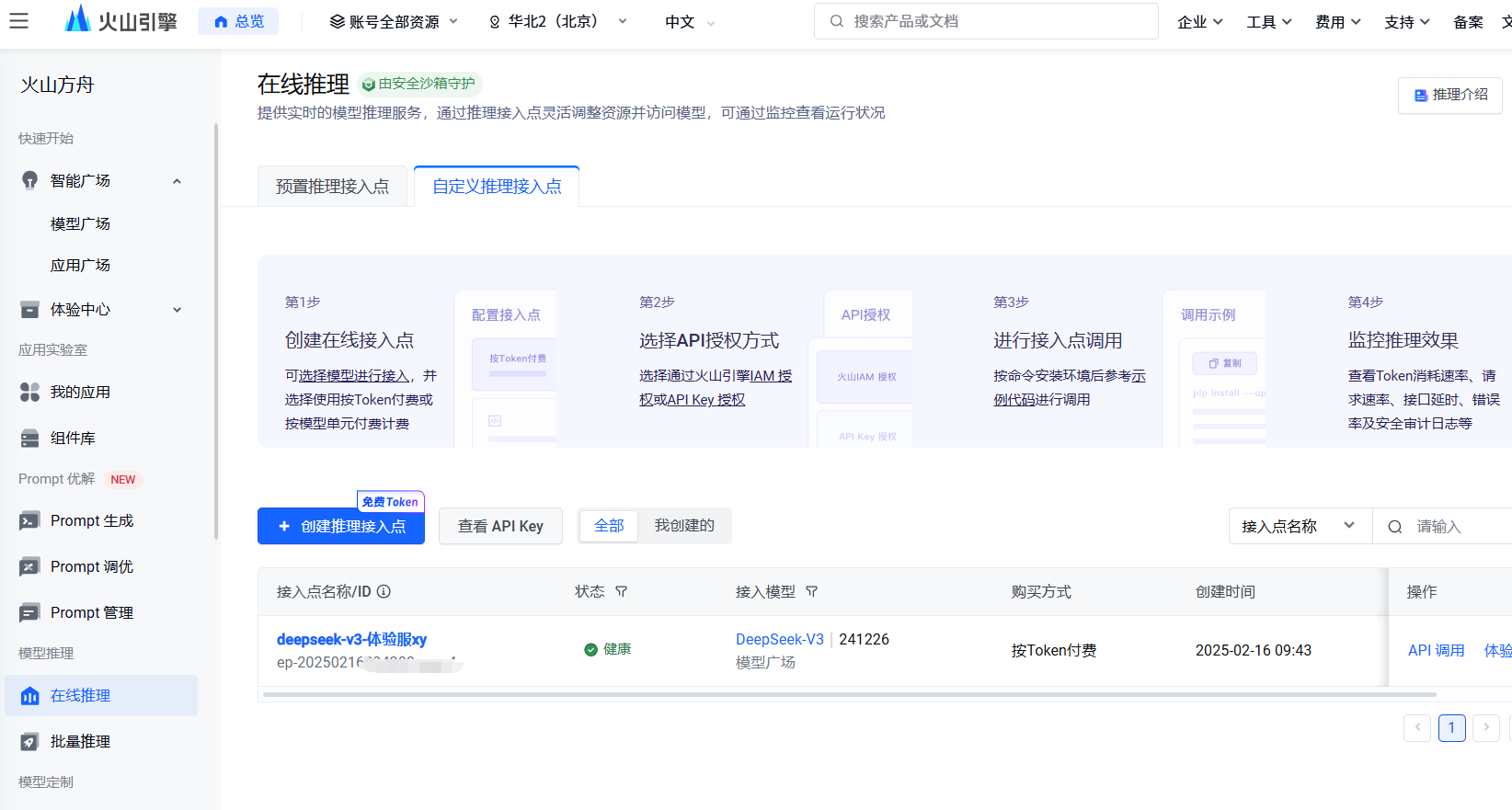Open the DeepSeek-V3 model link
Image resolution: width=1512 pixels, height=810 pixels.
(780, 639)
